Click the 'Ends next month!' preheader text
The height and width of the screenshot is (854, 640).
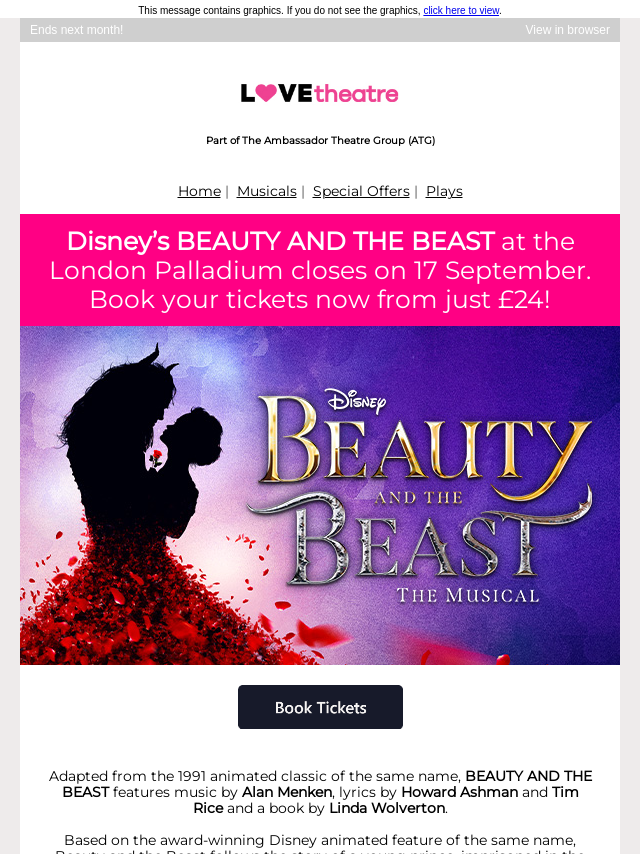pyautogui.click(x=76, y=30)
